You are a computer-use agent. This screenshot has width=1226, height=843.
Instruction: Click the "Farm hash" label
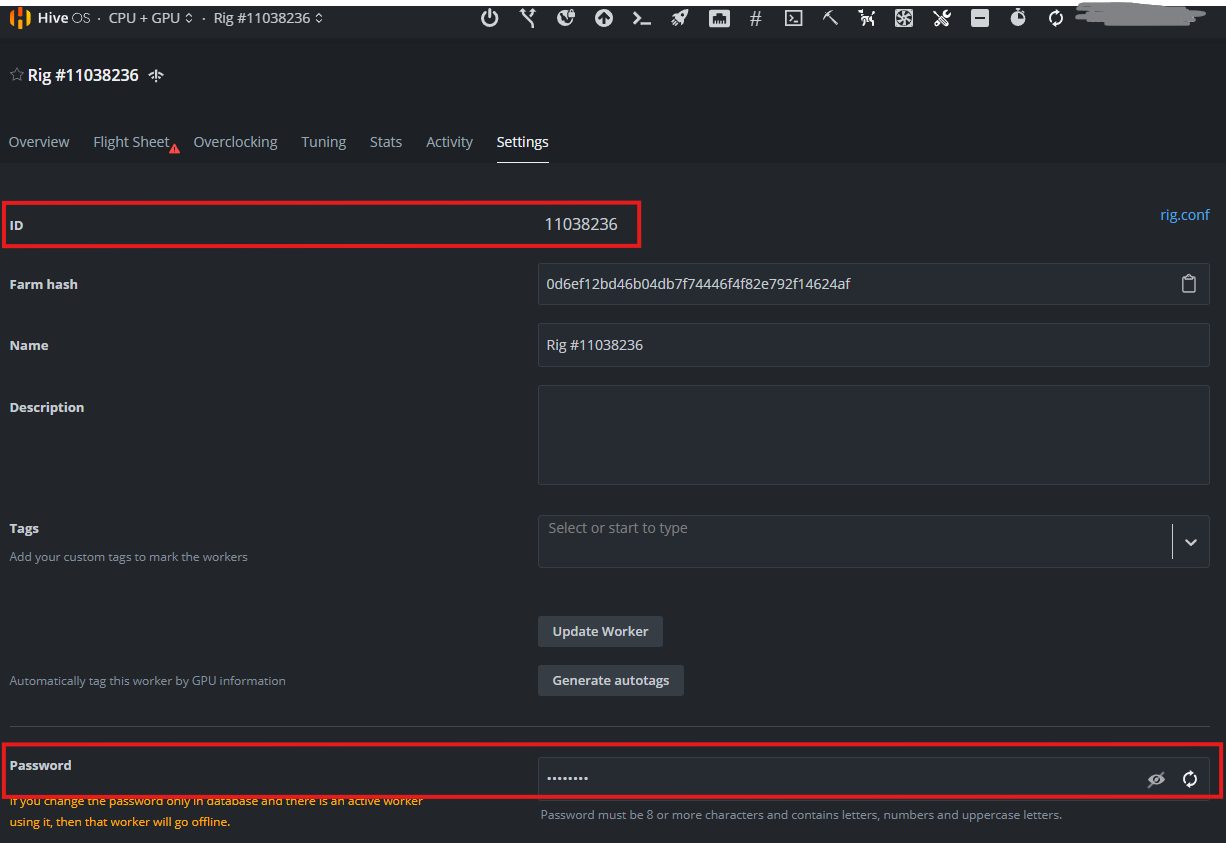coord(44,284)
